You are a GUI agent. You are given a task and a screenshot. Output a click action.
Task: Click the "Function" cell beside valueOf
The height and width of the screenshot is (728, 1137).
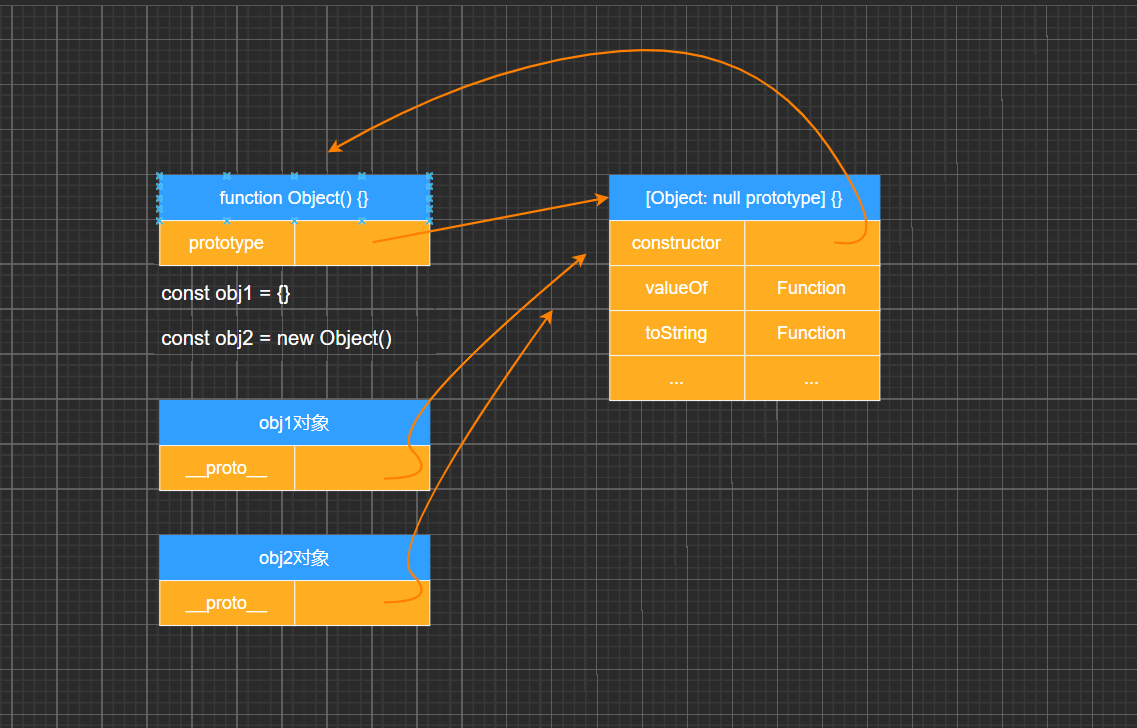(x=811, y=287)
